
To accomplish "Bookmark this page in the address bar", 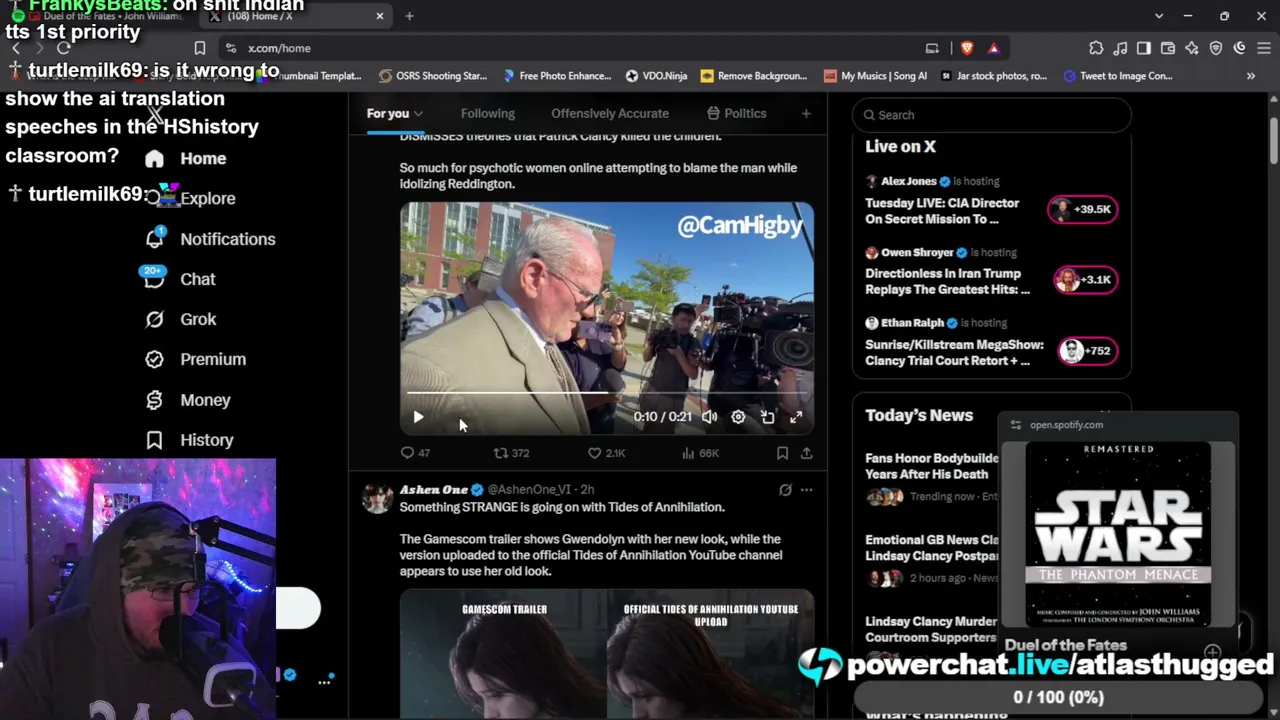I will click(200, 48).
